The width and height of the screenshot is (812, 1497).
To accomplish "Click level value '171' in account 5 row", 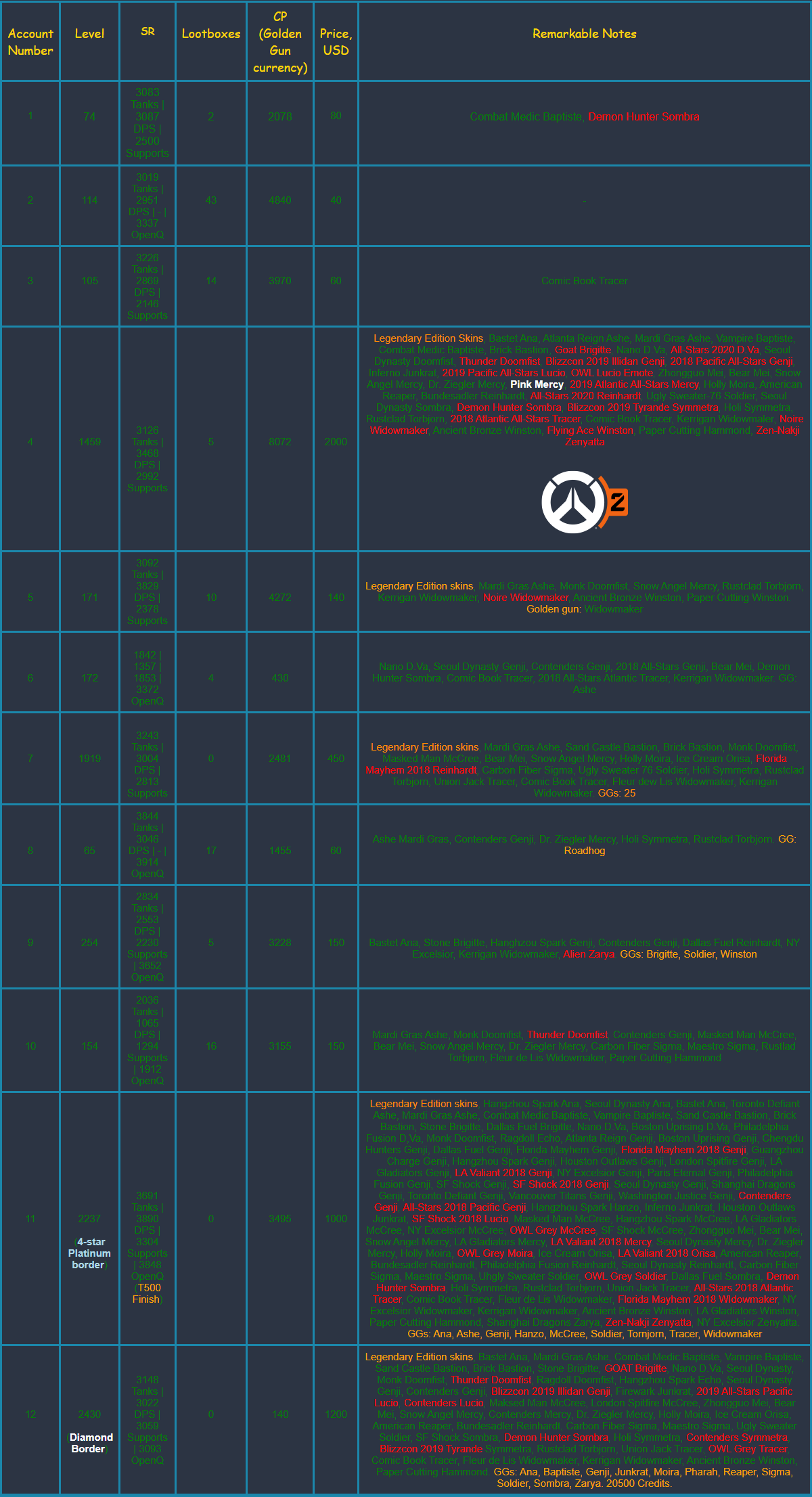I will coord(89,598).
